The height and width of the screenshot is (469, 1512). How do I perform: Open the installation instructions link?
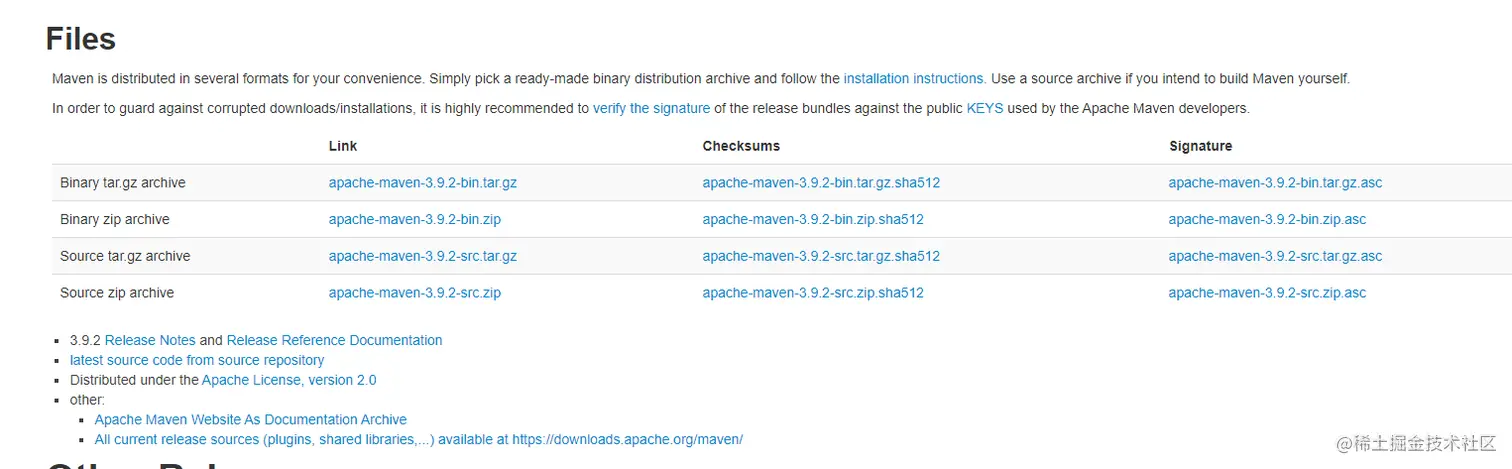[914, 78]
